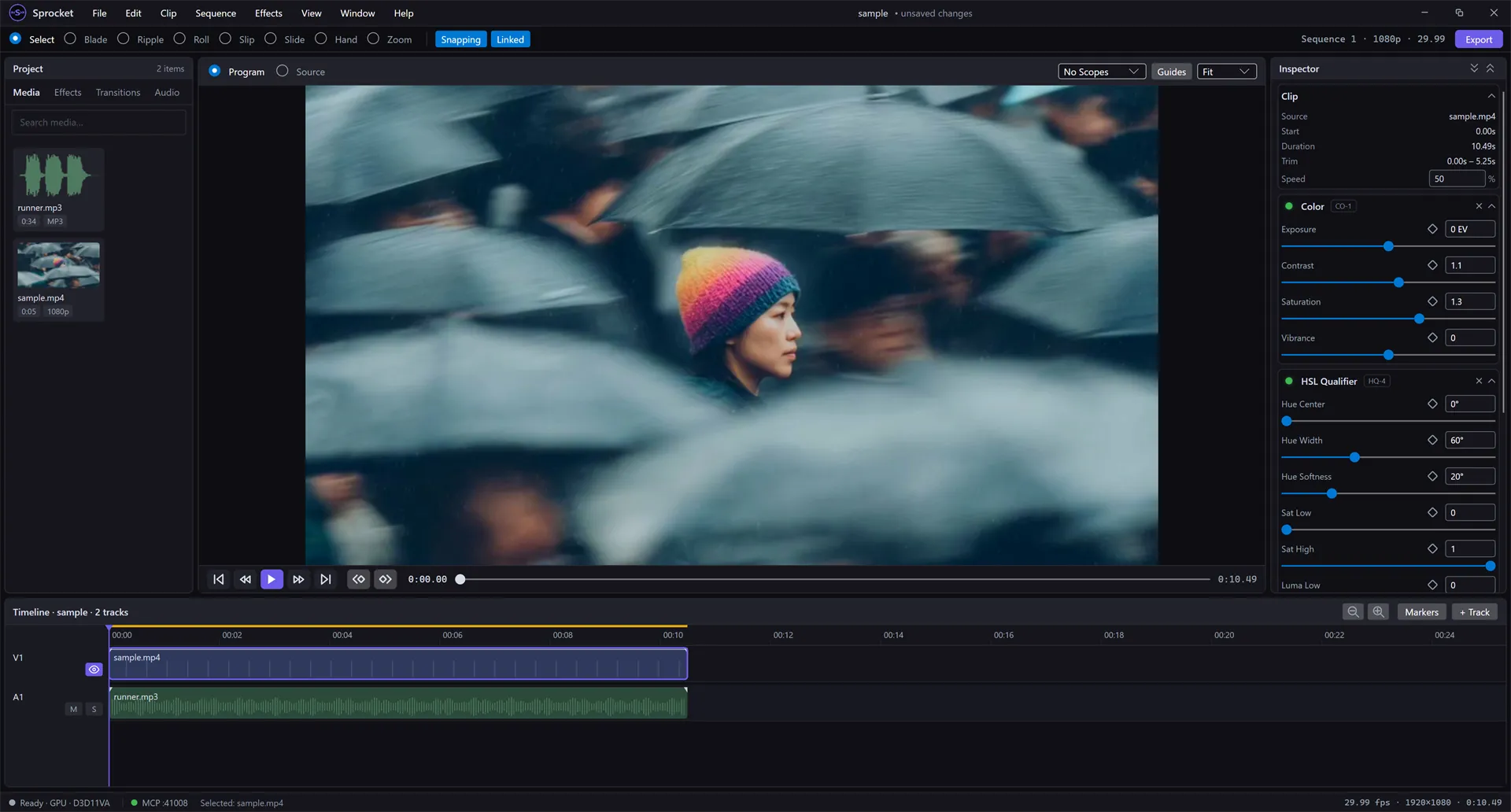The image size is (1511, 812).
Task: Click the rewind transport button
Action: click(x=246, y=579)
